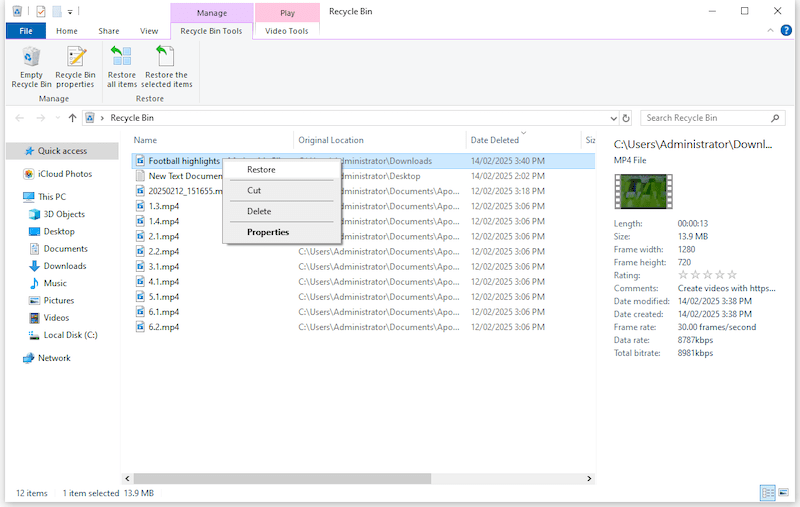Open iCloud Photos in sidebar
The height and width of the screenshot is (507, 800).
click(x=65, y=174)
